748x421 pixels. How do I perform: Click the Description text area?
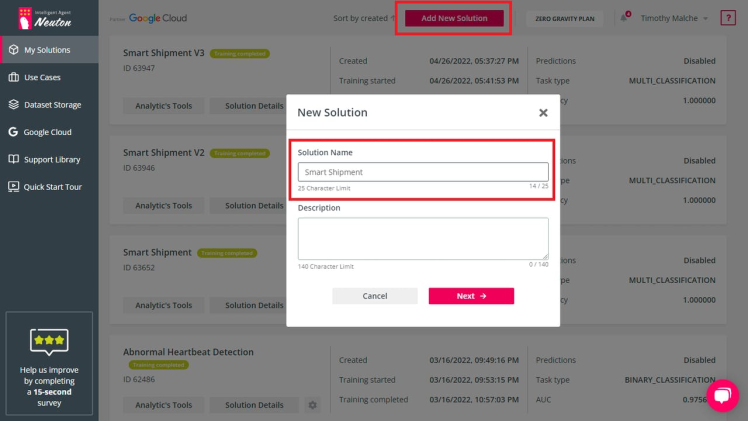pos(423,239)
